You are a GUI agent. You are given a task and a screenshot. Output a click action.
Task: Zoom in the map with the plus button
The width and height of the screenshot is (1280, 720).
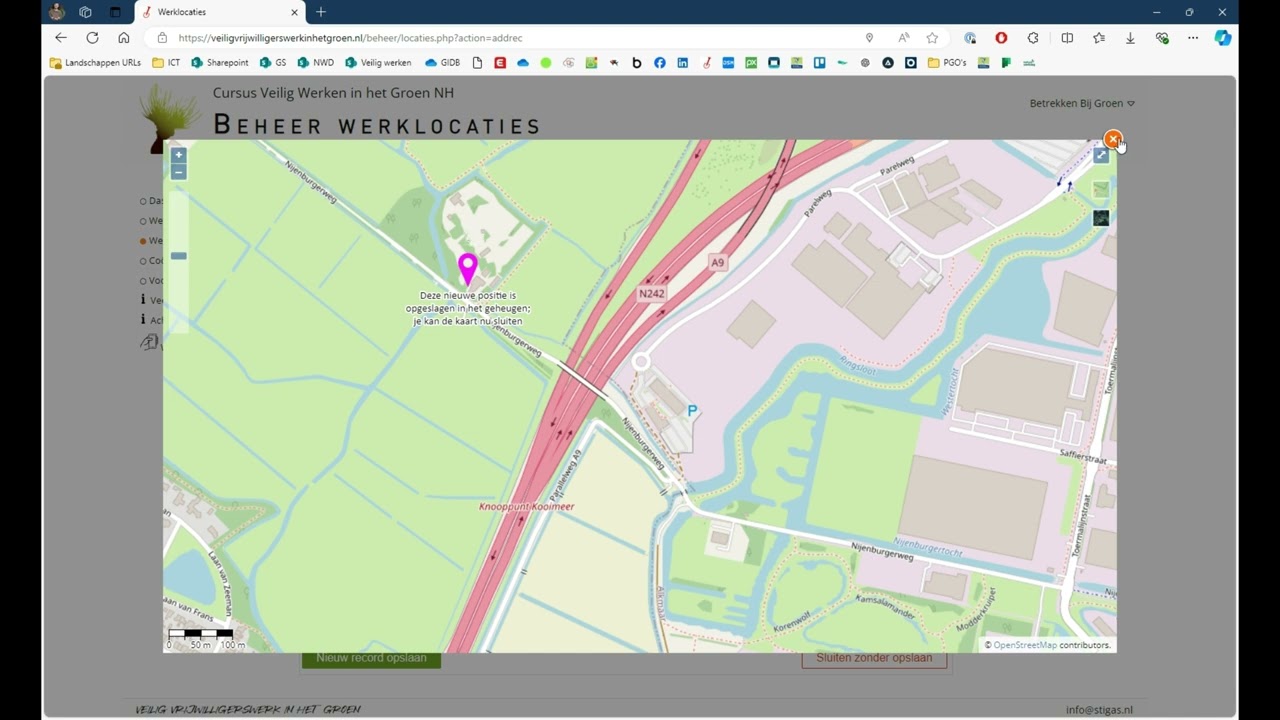pos(178,155)
